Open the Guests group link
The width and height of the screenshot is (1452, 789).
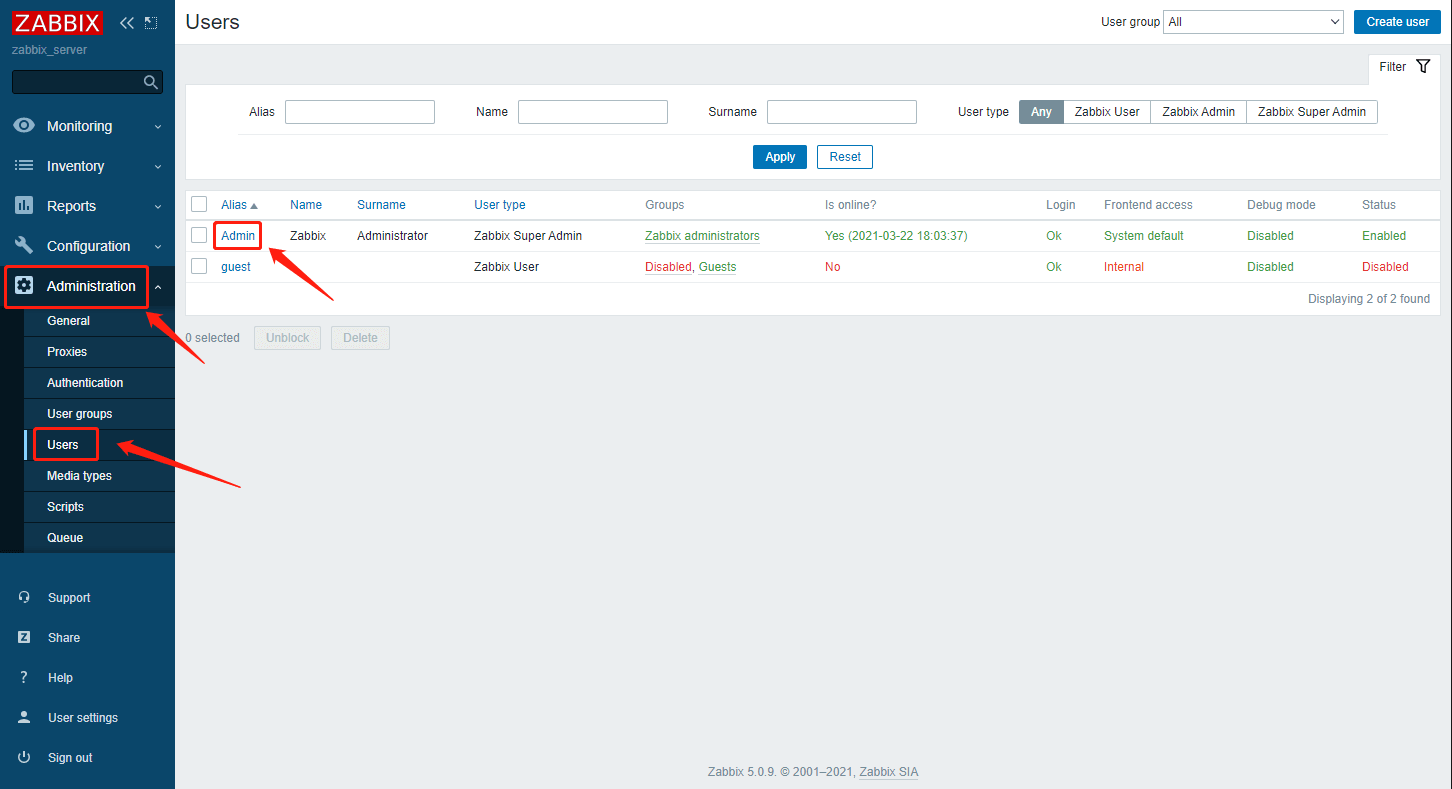pyautogui.click(x=717, y=267)
